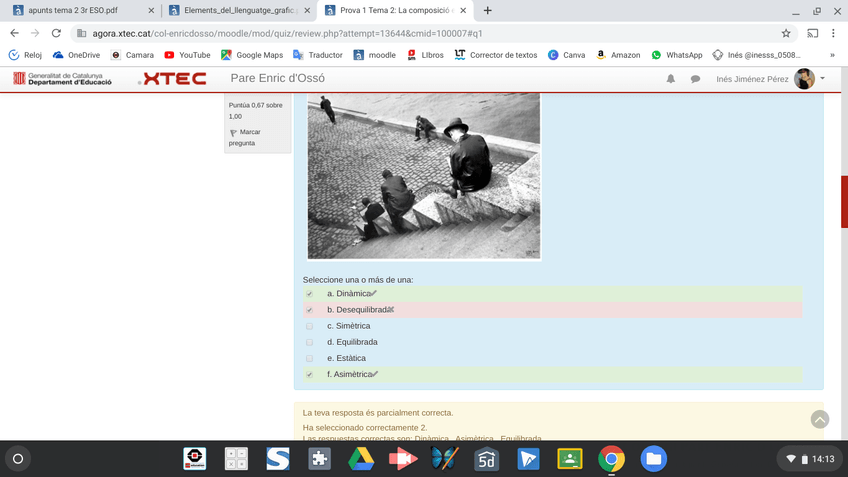Expand the user menu arrow by avatar

coord(823,78)
